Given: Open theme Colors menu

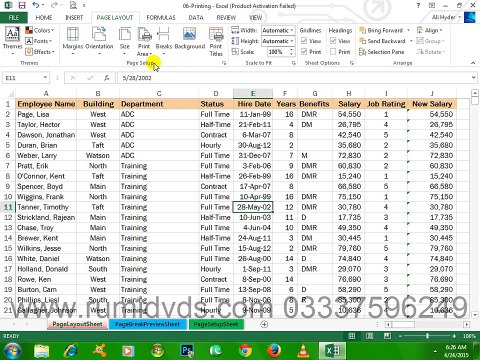Looking at the screenshot, I should tap(40, 30).
